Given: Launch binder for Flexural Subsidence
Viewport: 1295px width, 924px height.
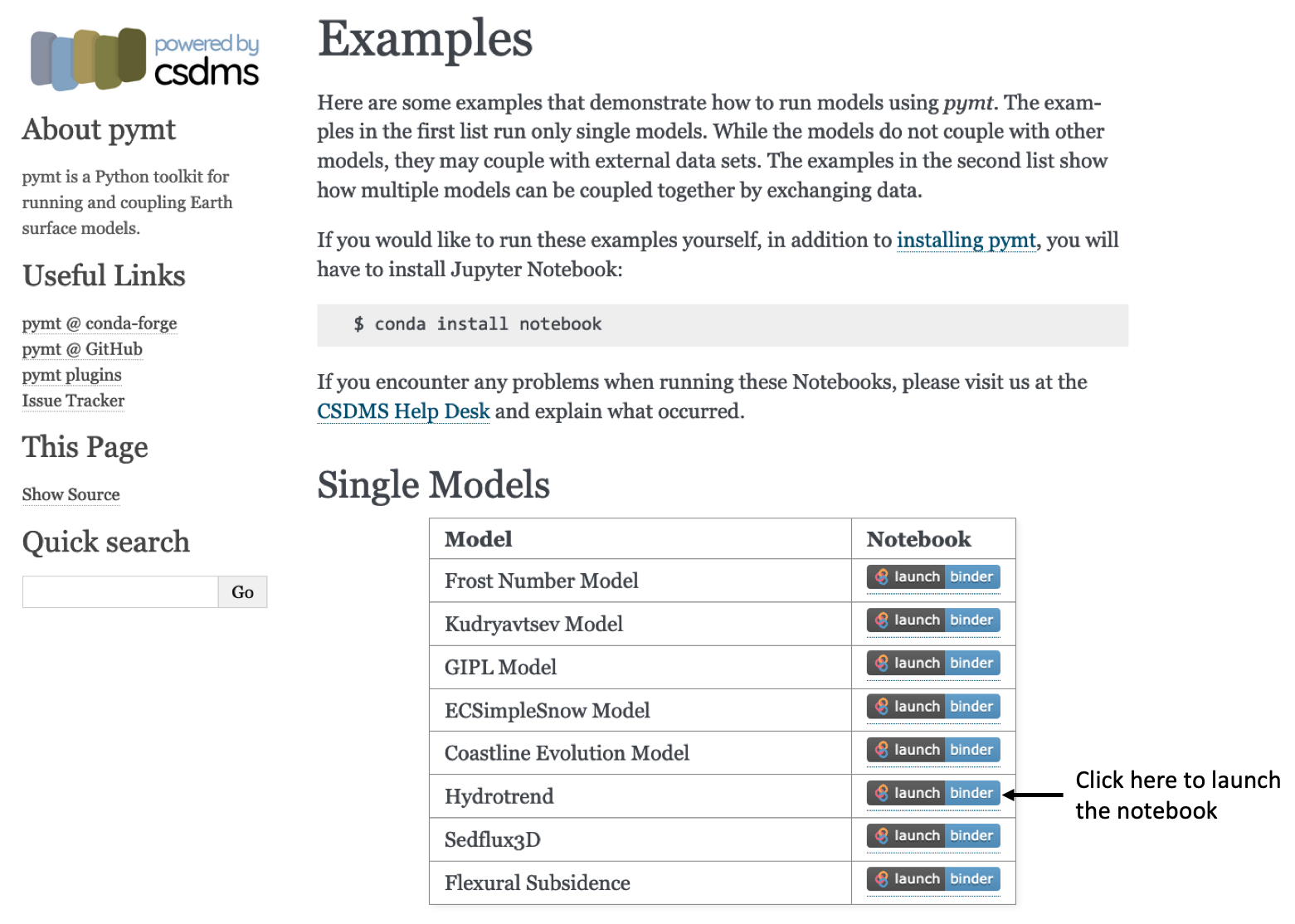Looking at the screenshot, I should pos(933,878).
